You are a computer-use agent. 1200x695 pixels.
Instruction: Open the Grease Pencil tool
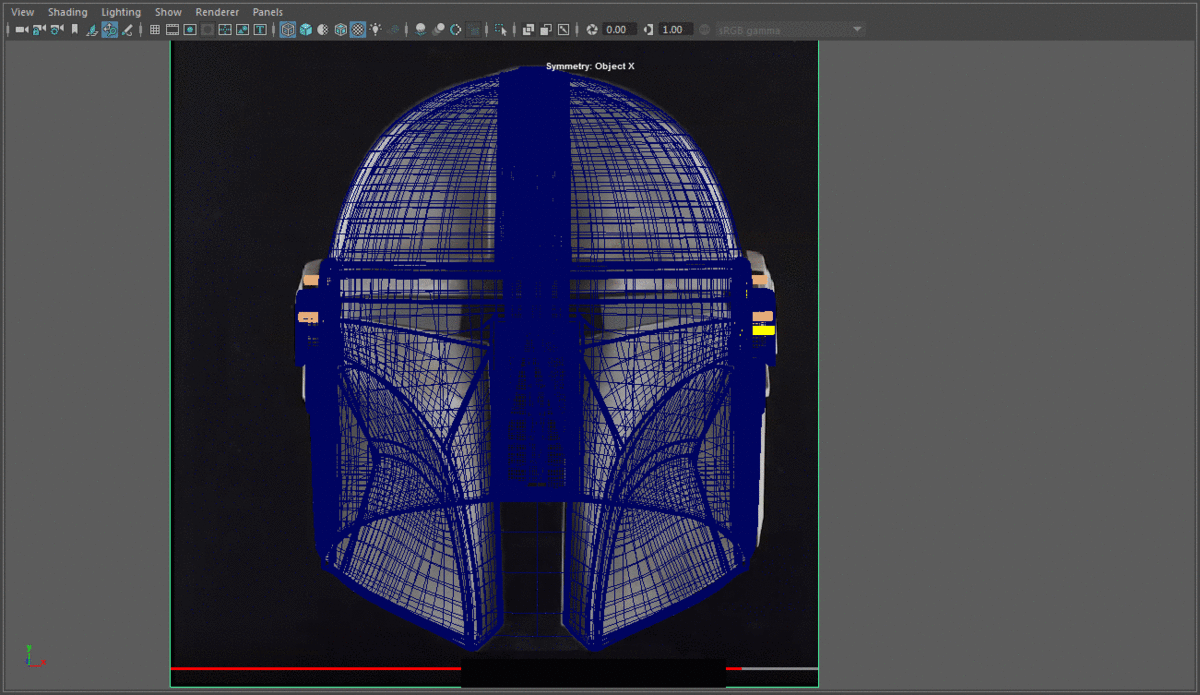127,30
